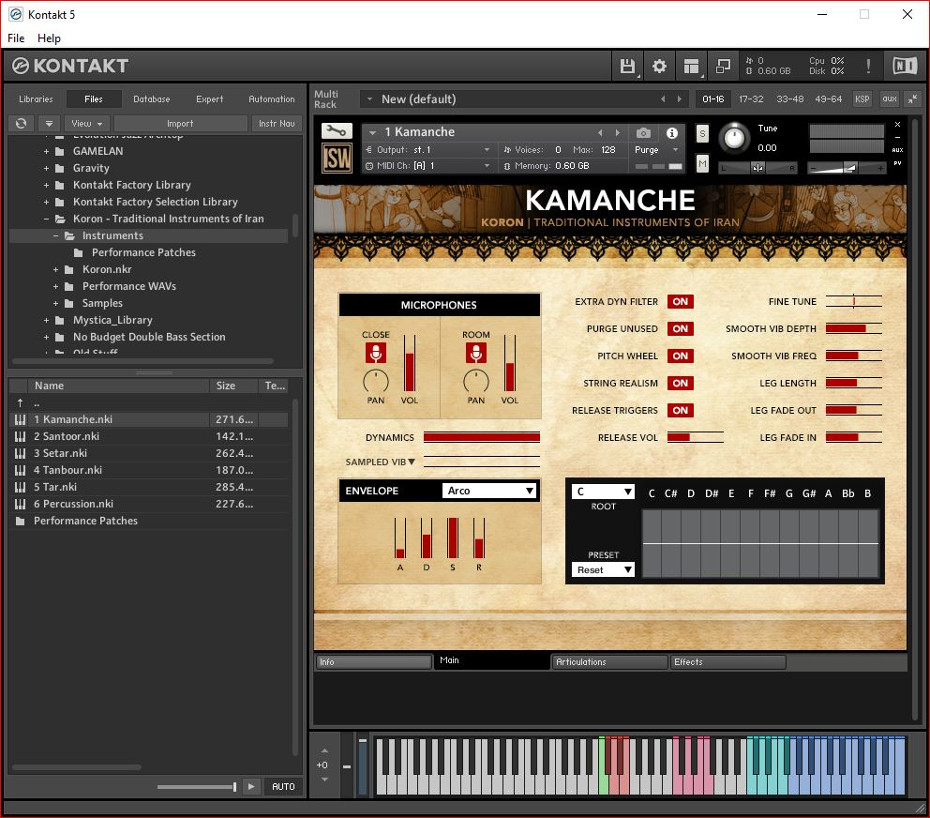
Task: Toggle Release Triggers ON switch
Action: click(680, 410)
